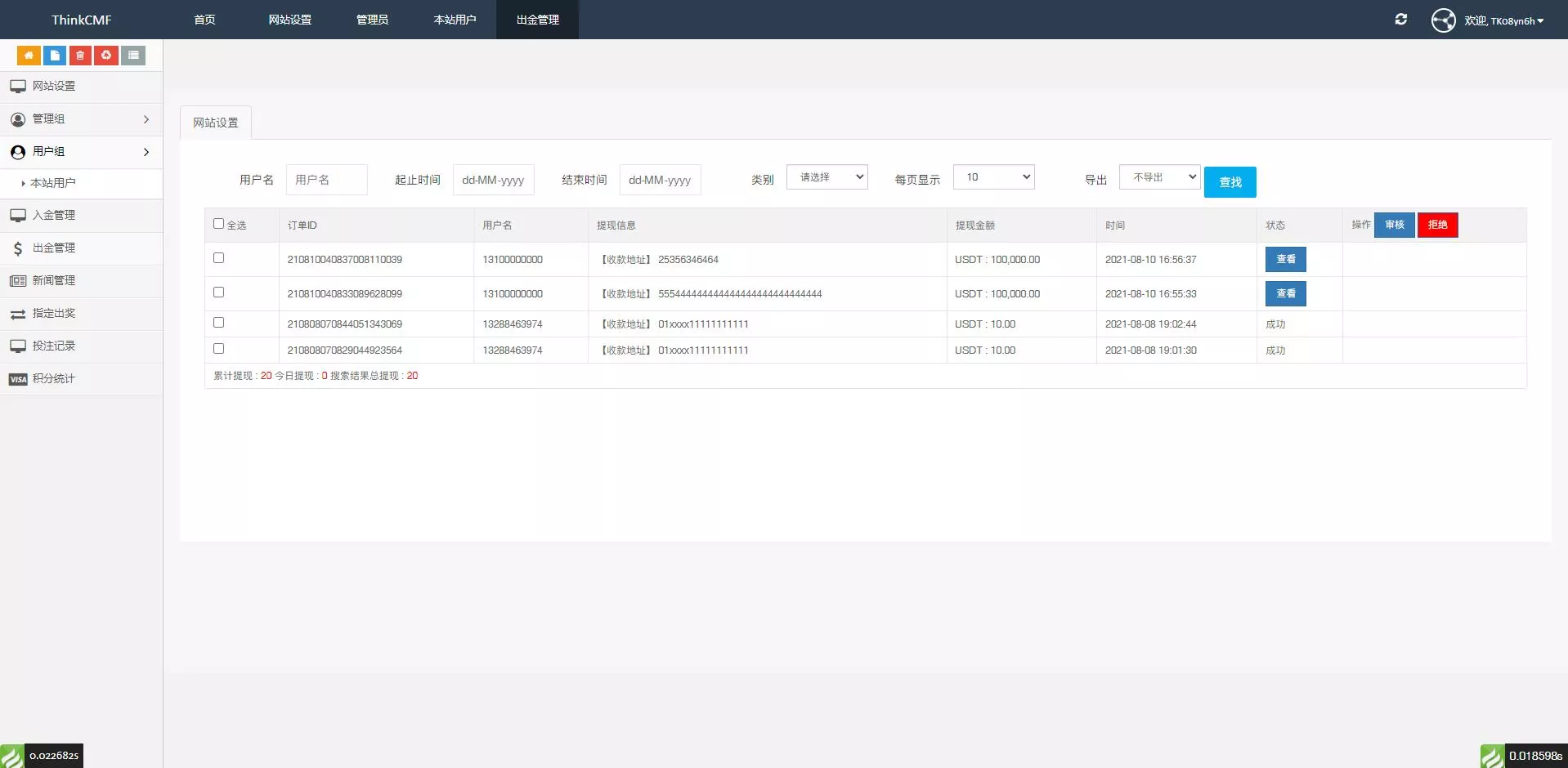Viewport: 1568px width, 768px height.
Task: Click the blue 查找 search button
Action: click(x=1230, y=182)
